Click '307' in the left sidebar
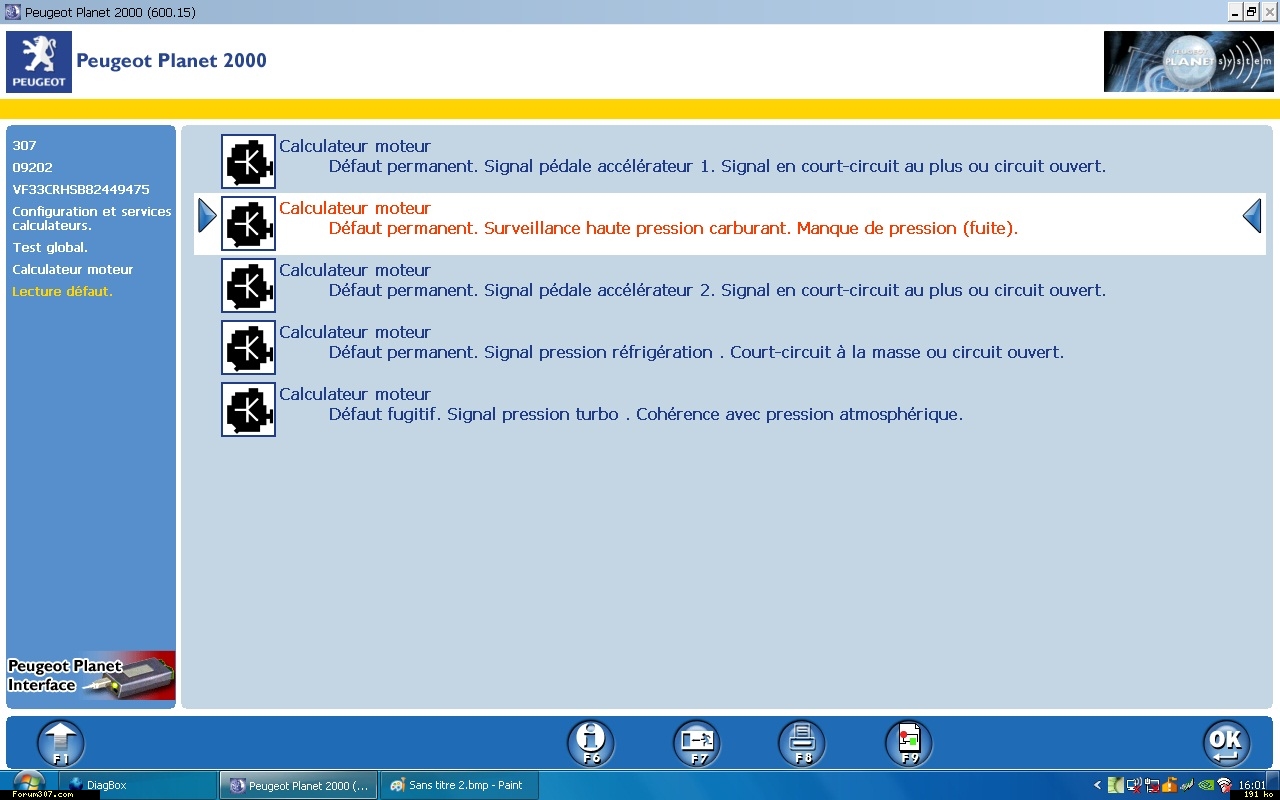The image size is (1280, 800). point(24,145)
